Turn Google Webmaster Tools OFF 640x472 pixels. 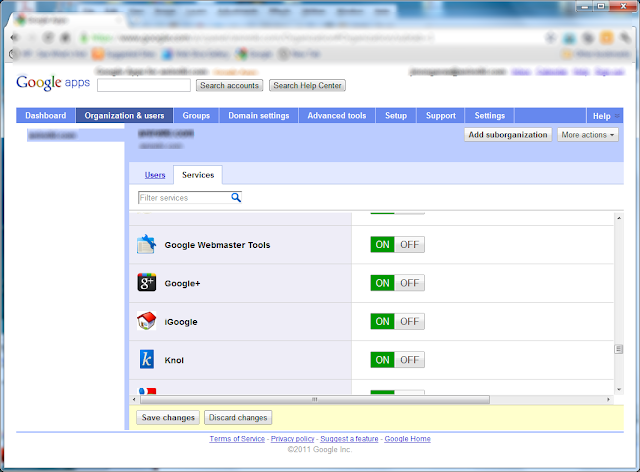(x=409, y=245)
